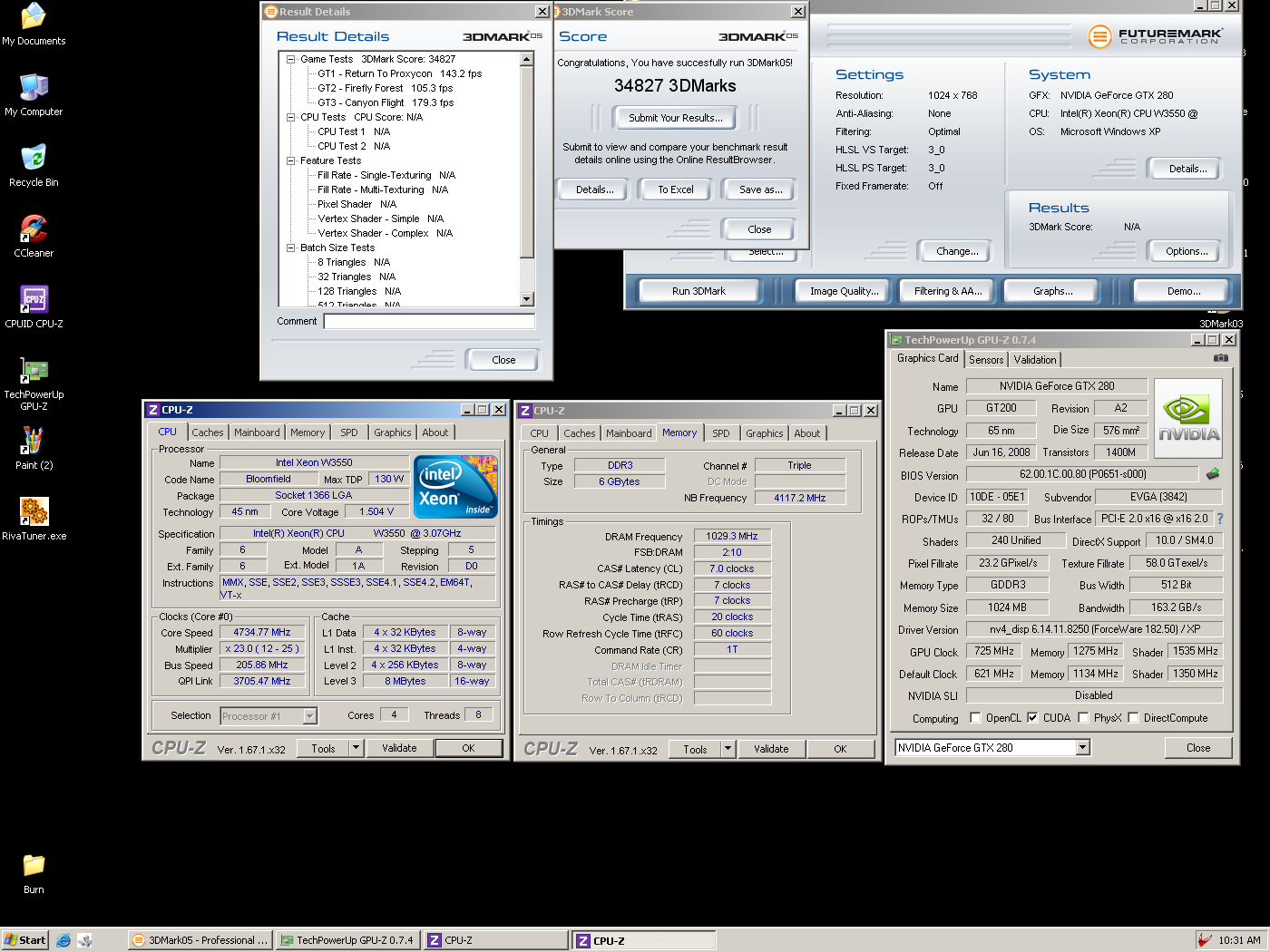Viewport: 1270px width, 952px height.
Task: Click the Bus Interface question mark icon
Action: click(1220, 519)
